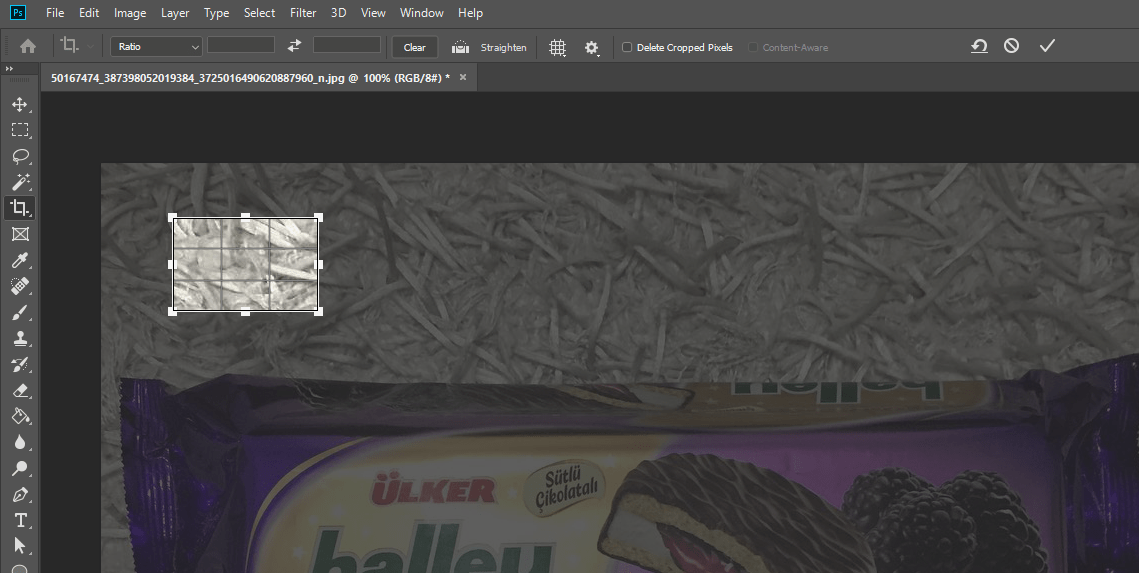
Task: Open the Select menu
Action: 259,13
